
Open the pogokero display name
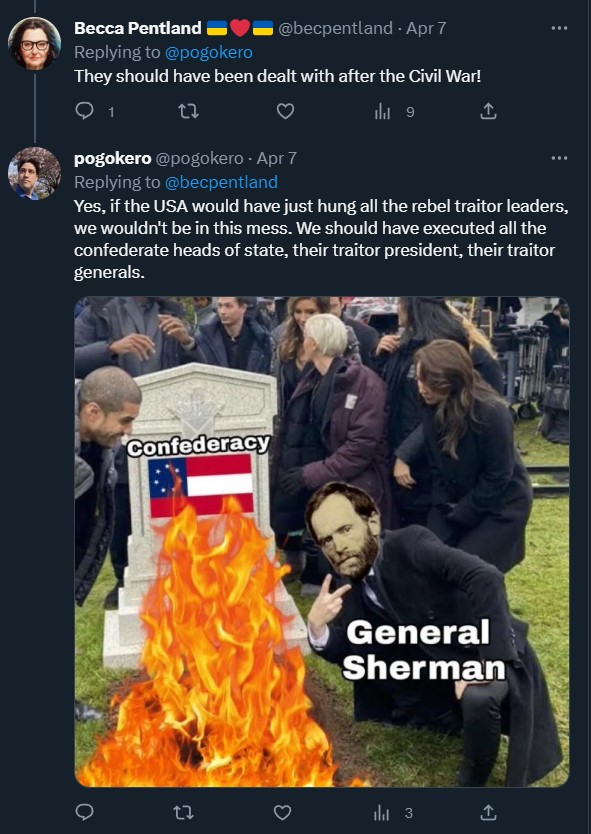[x=113, y=159]
